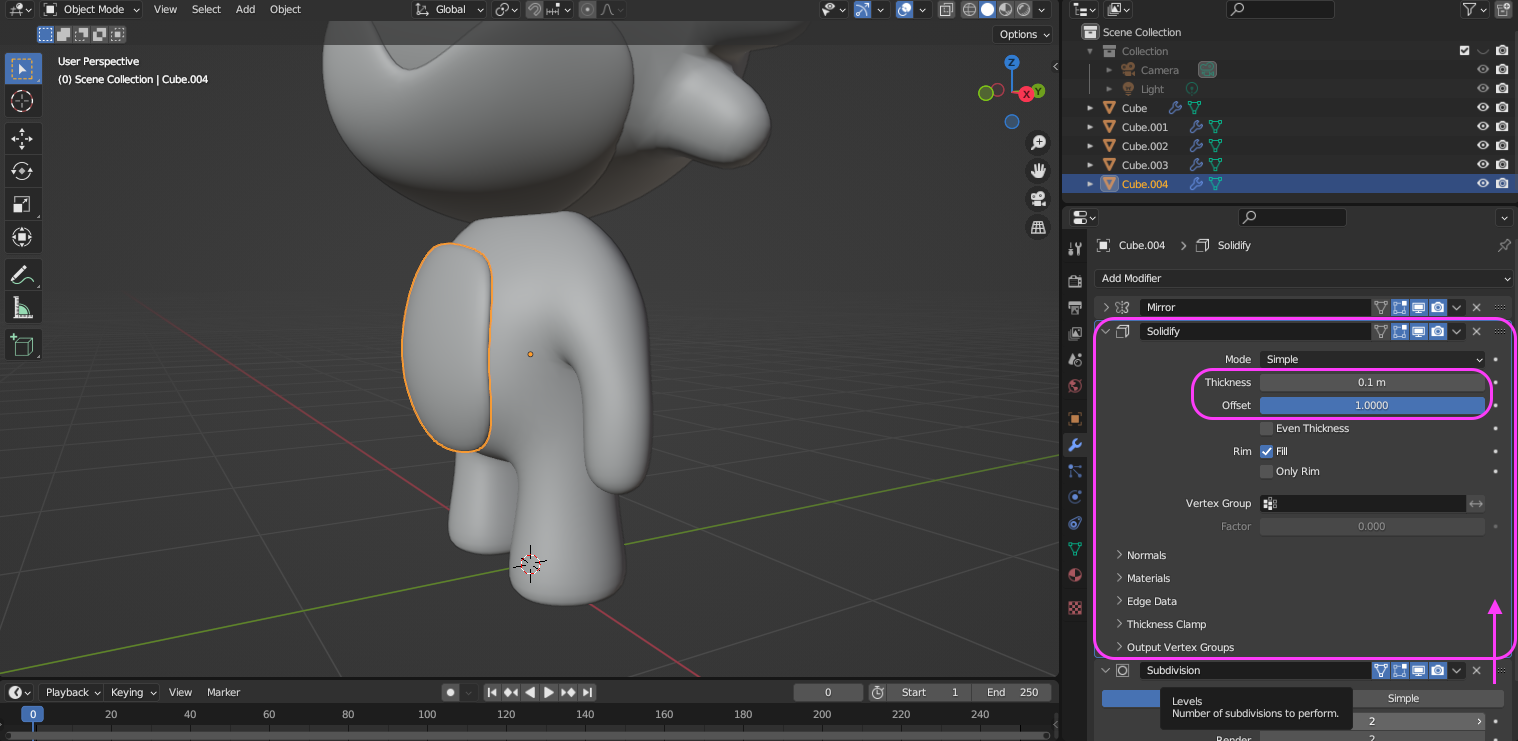Enable the Even Thickness checkbox
Screen dimensions: 1518x741
(1266, 428)
